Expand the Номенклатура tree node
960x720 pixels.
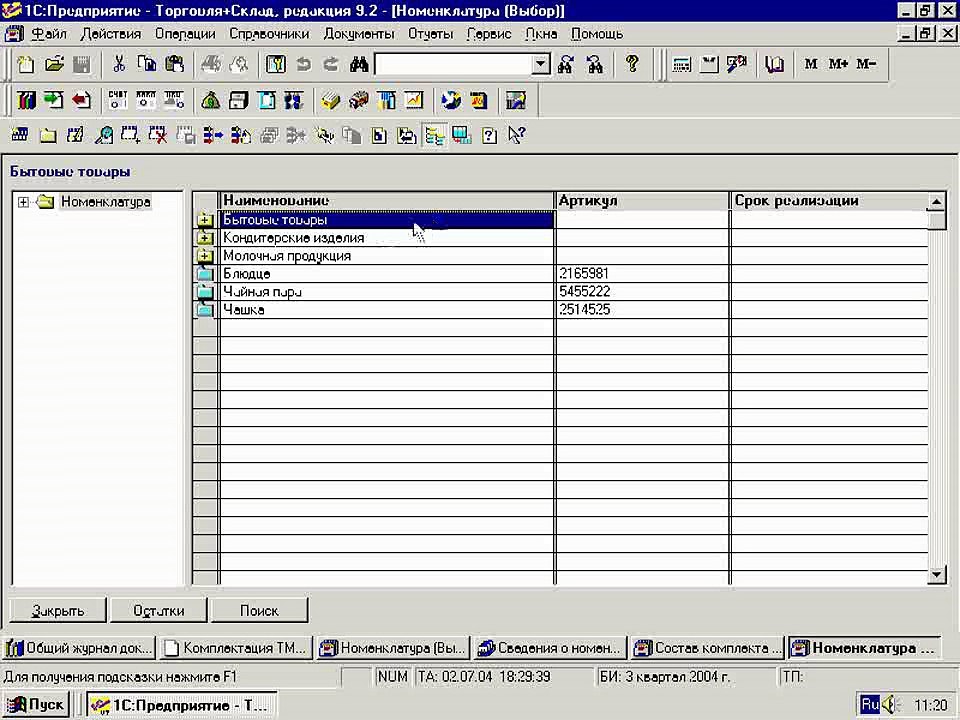coord(23,202)
